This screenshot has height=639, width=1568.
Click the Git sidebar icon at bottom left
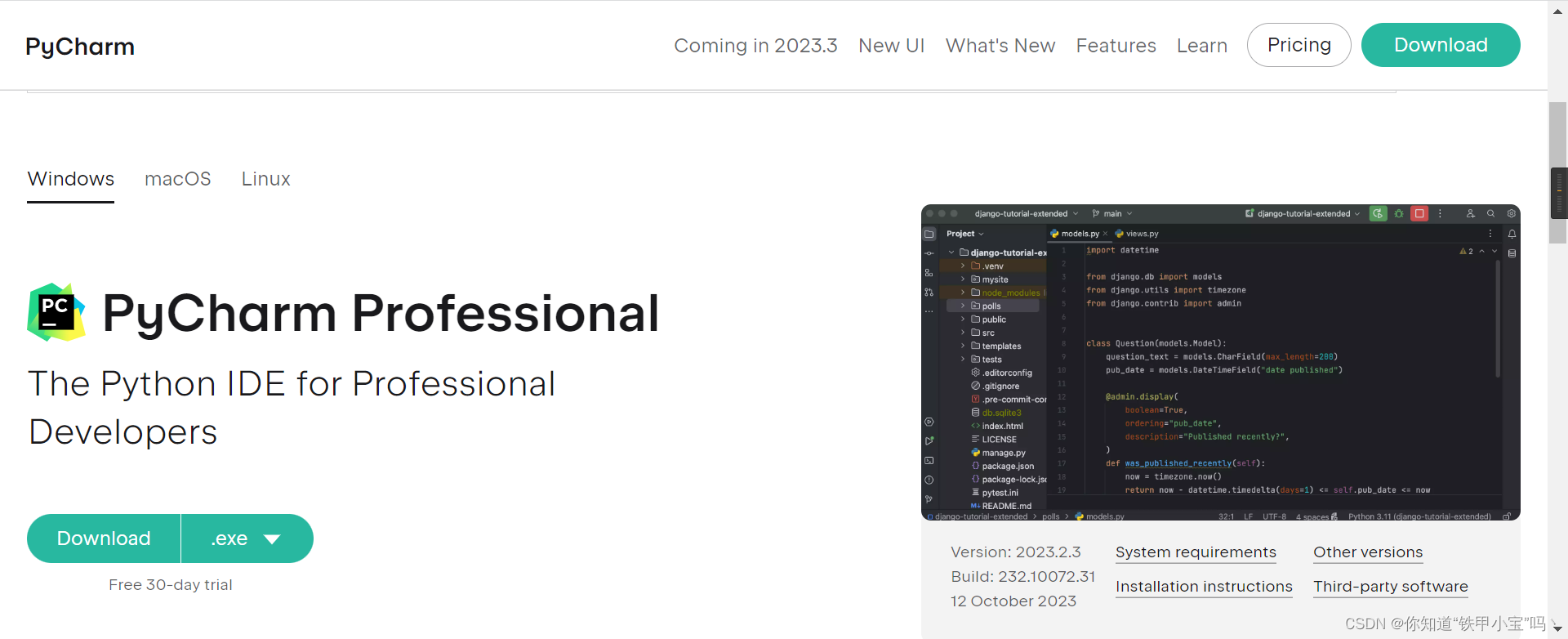[929, 498]
